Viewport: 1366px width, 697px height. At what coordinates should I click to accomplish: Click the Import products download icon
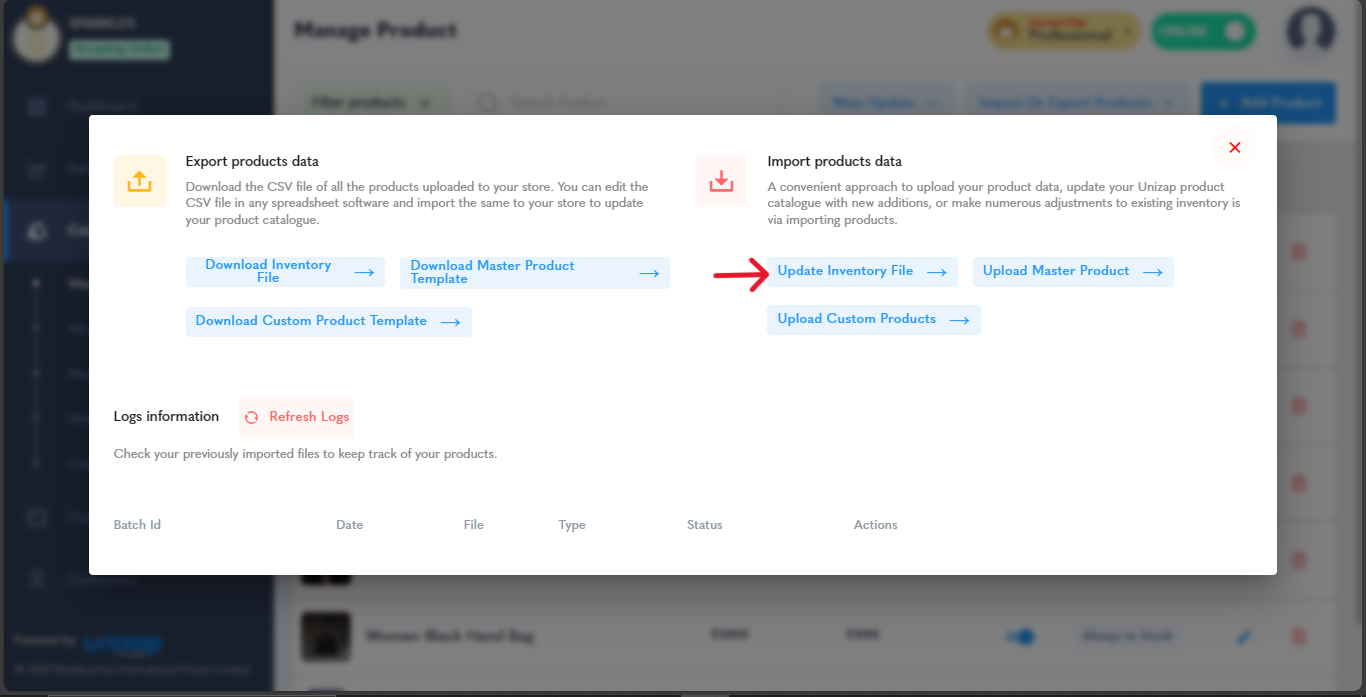[721, 181]
